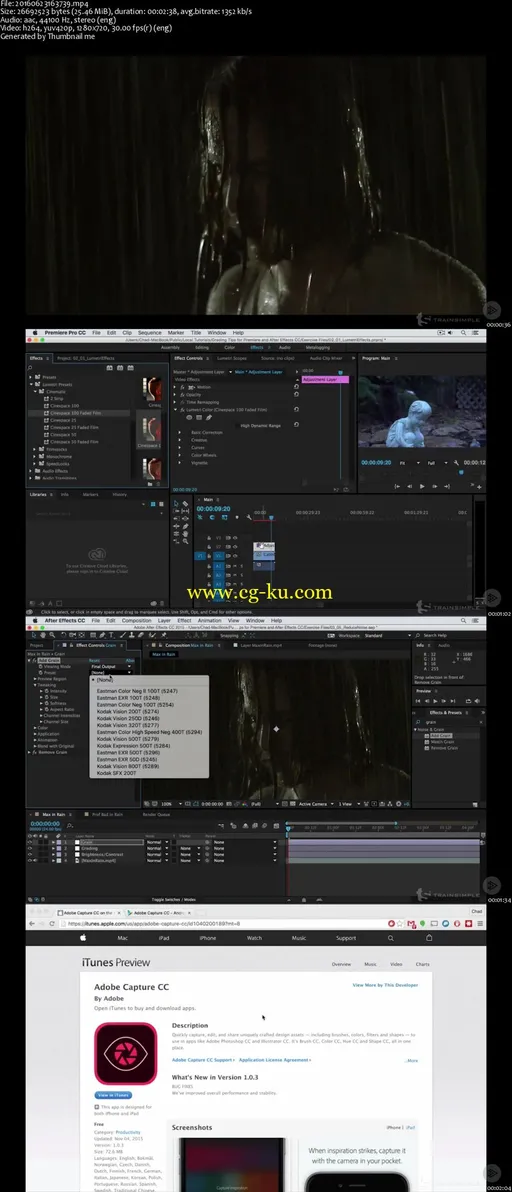Open the Composition menu in After Effects
The image size is (512, 1192).
tap(137, 620)
